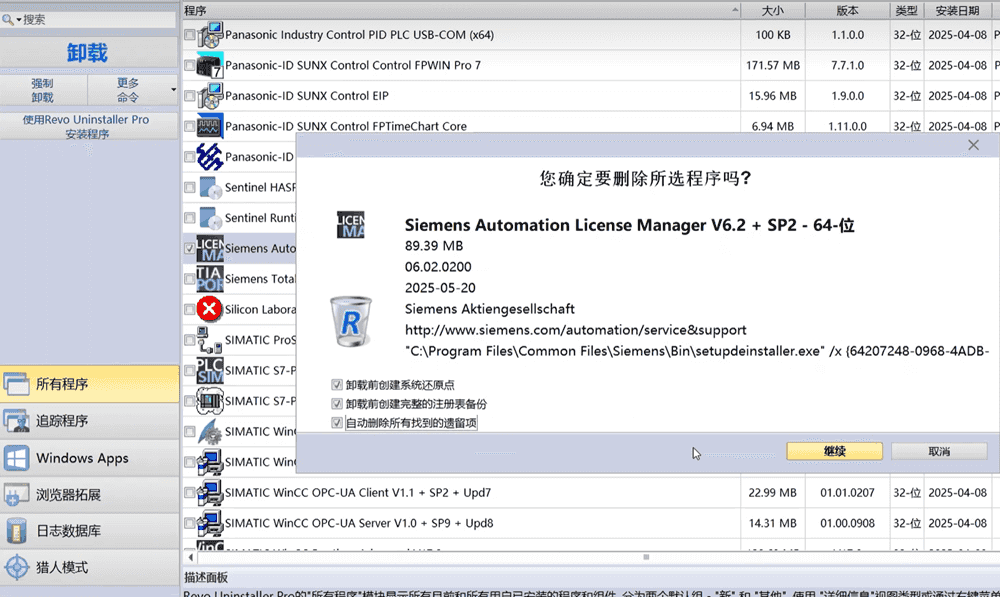Image resolution: width=1000 pixels, height=597 pixels.
Task: Sort list by 大小 column header
Action: (772, 10)
